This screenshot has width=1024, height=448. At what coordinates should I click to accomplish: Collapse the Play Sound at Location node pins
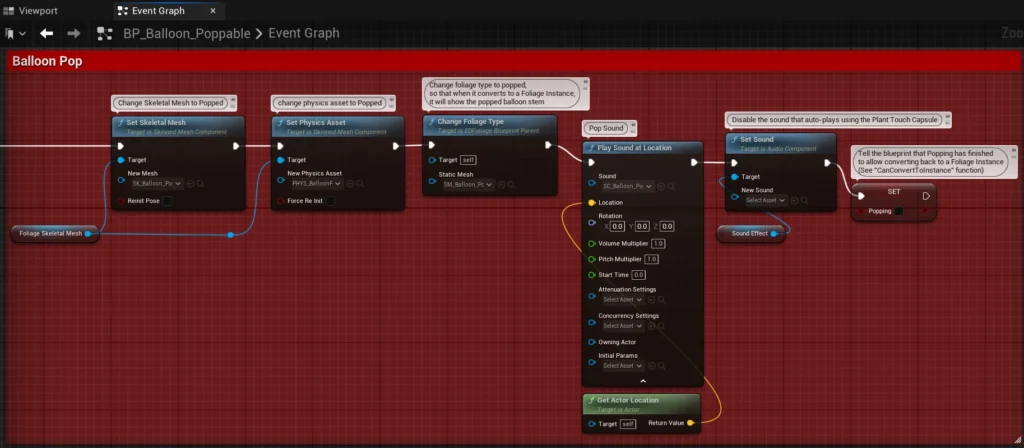point(642,381)
